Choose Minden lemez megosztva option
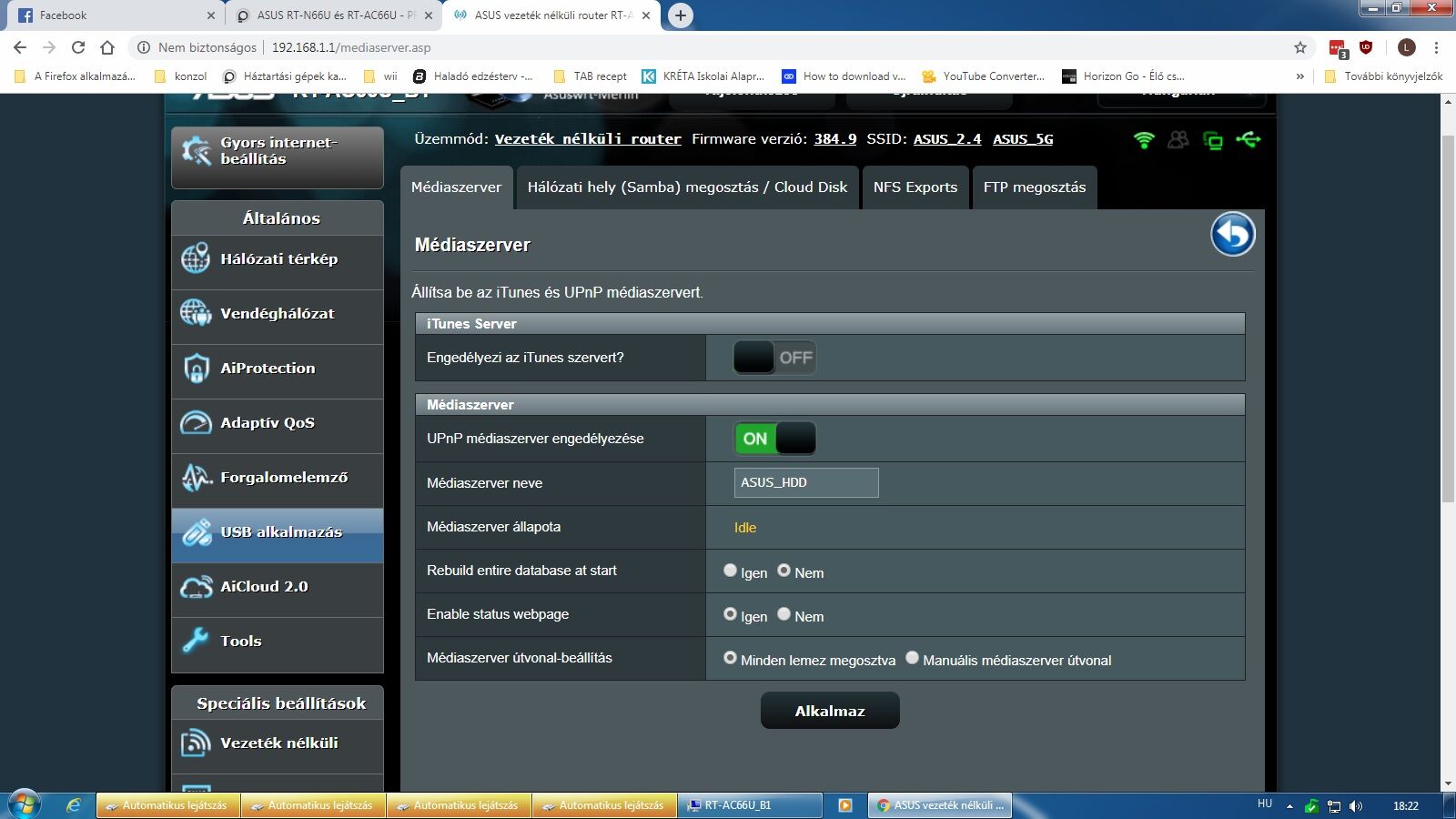 (x=730, y=658)
